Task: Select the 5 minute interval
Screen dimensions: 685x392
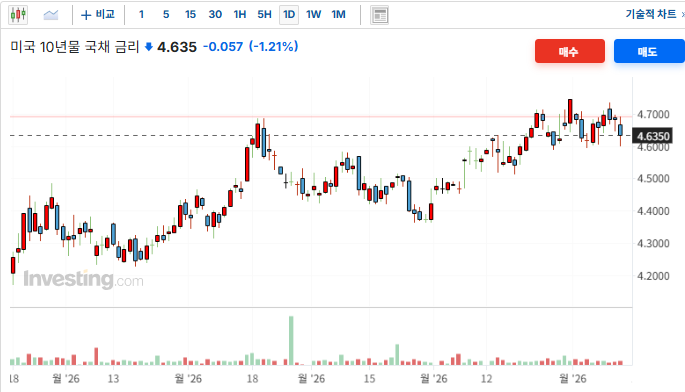Action: (x=166, y=15)
